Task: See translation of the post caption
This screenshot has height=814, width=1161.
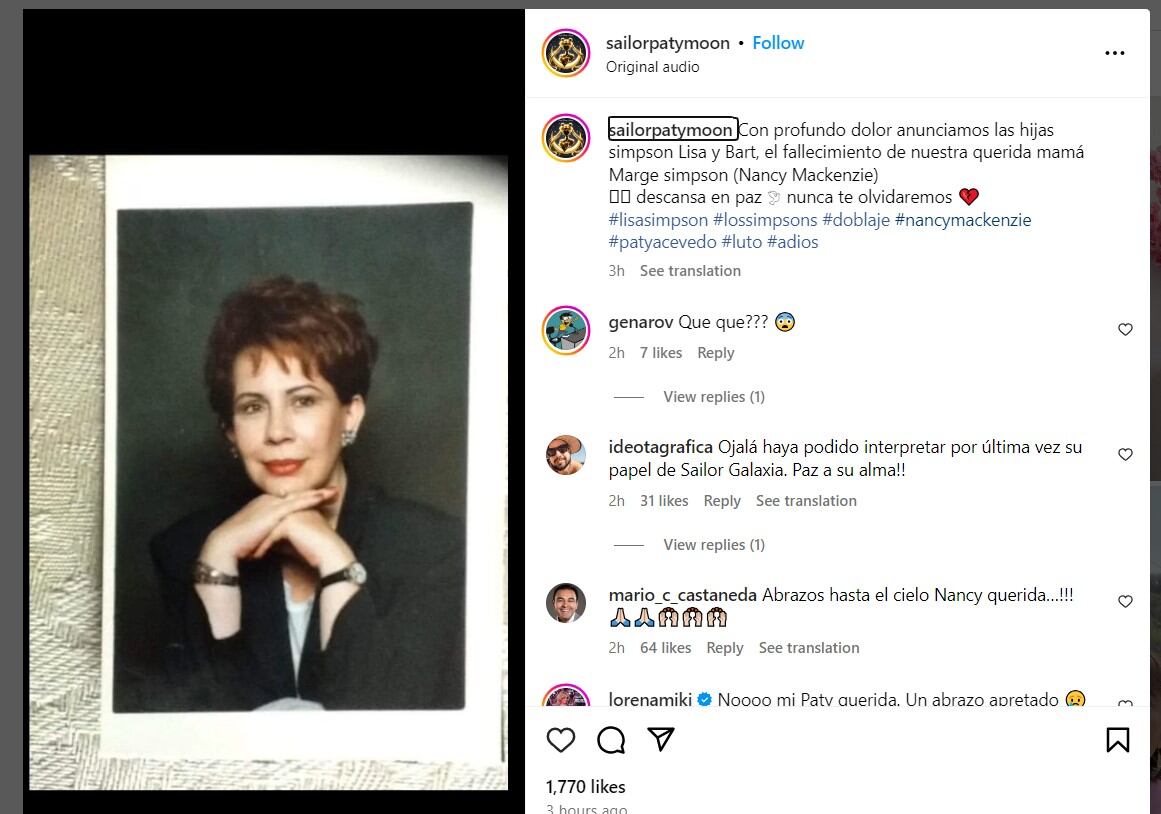Action: click(690, 271)
